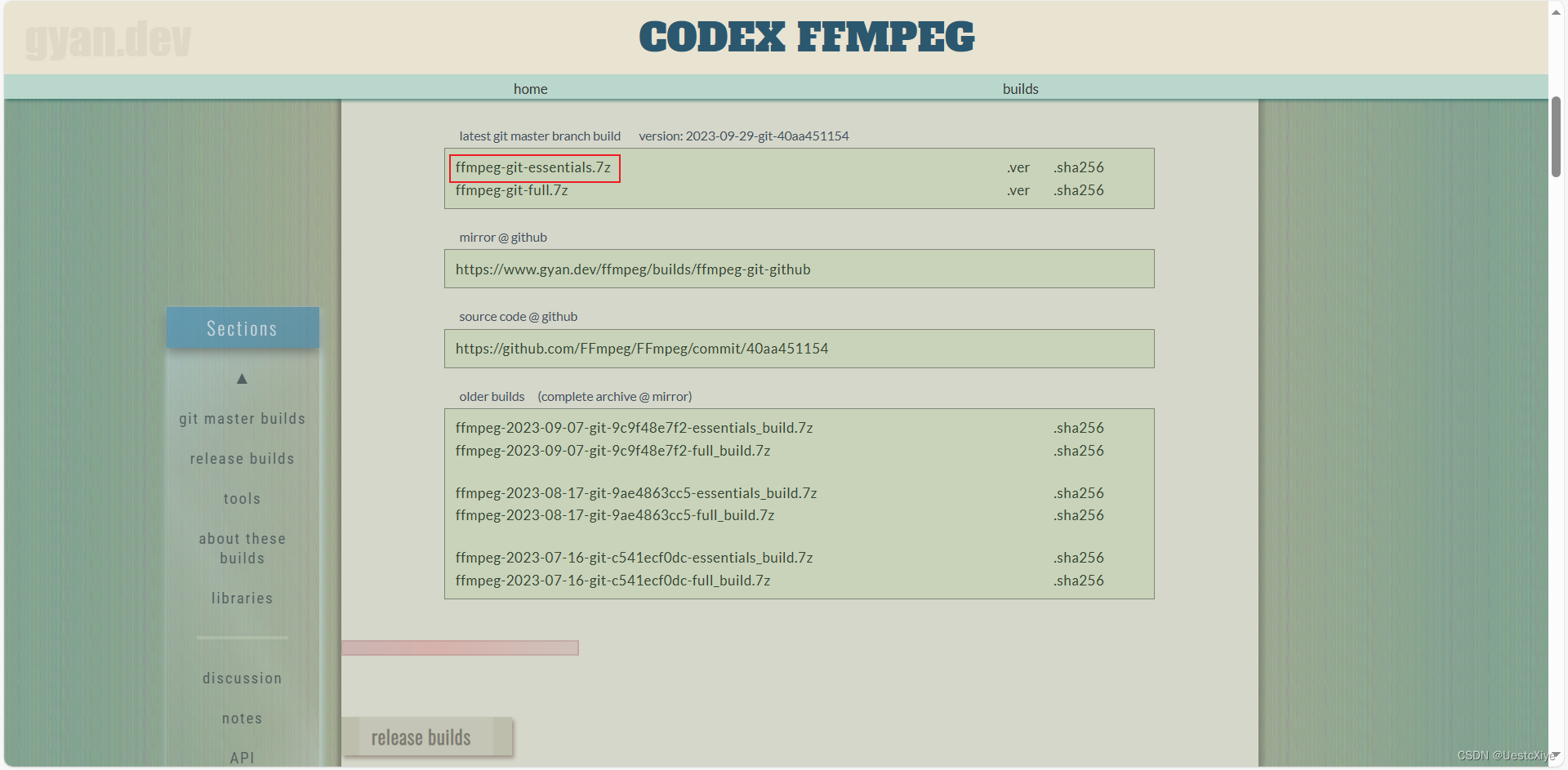This screenshot has width=1568, height=770.
Task: Go to tools sidebar section
Action: pyautogui.click(x=243, y=499)
